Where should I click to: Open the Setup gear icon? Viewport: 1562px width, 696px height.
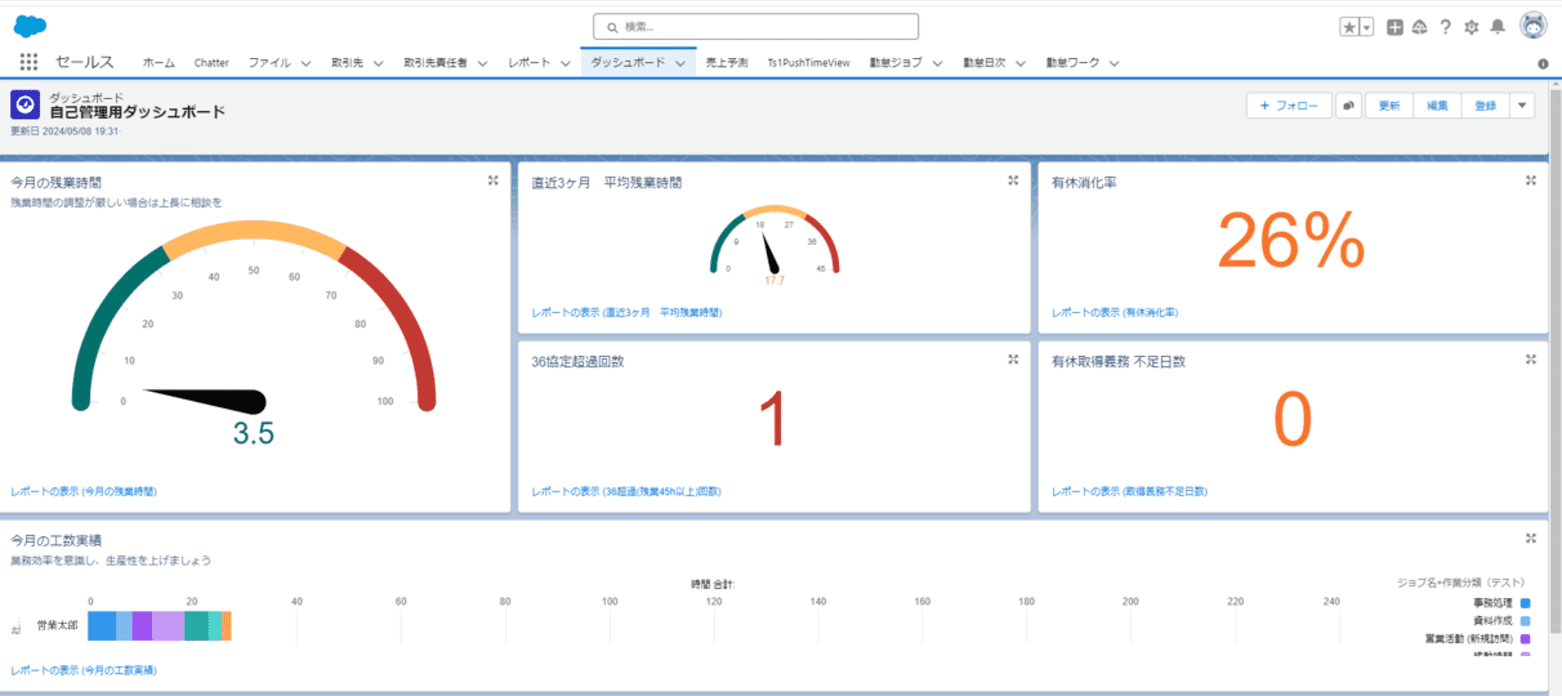1471,28
